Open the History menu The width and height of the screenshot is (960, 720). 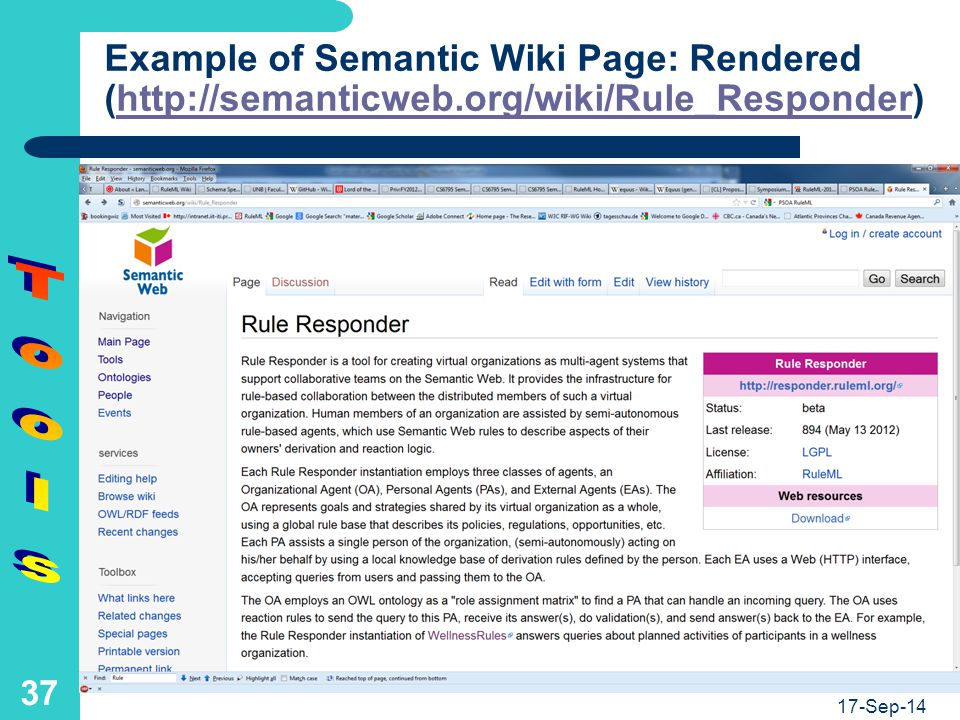(136, 178)
